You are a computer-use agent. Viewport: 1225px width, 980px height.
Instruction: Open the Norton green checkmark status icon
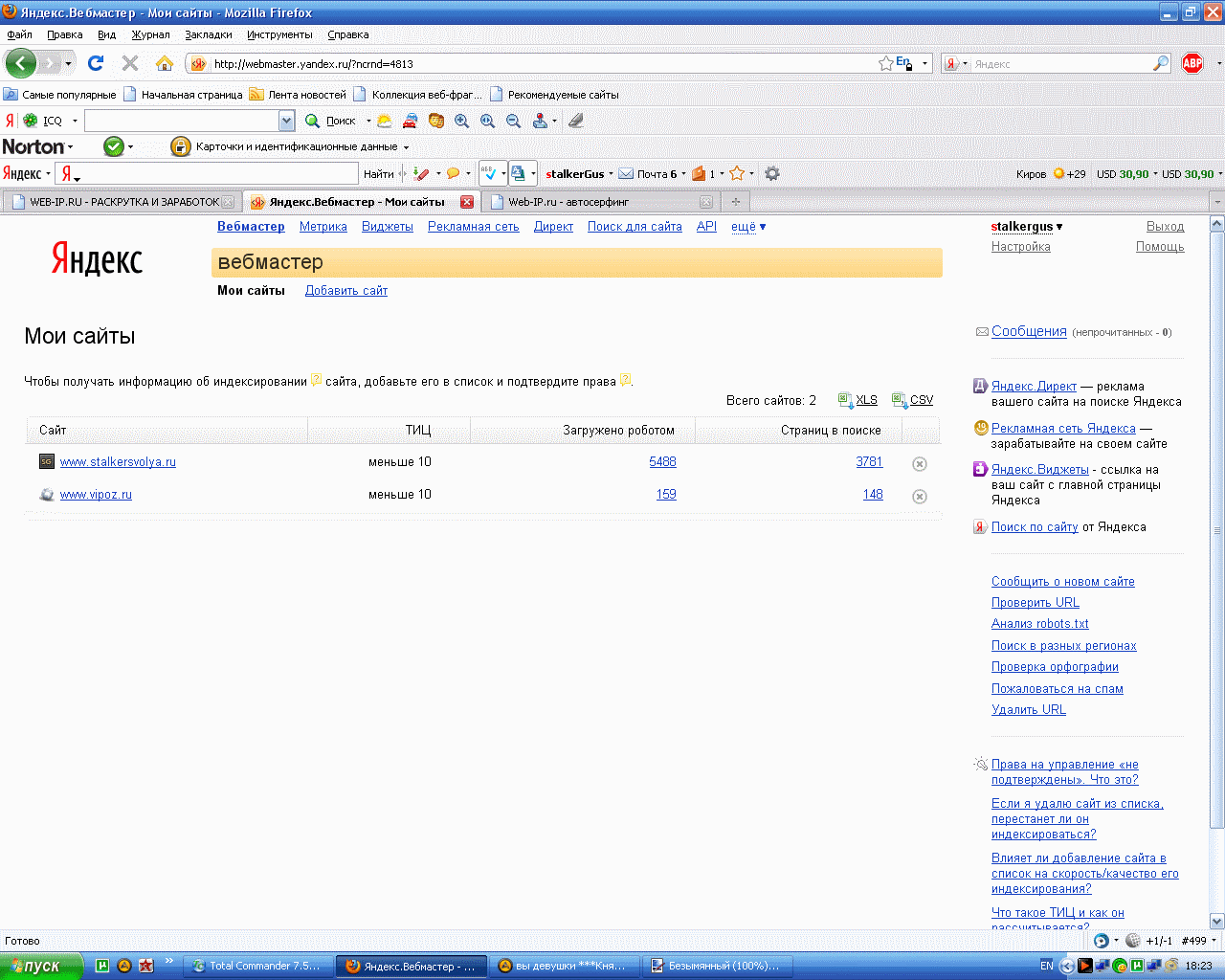114,146
